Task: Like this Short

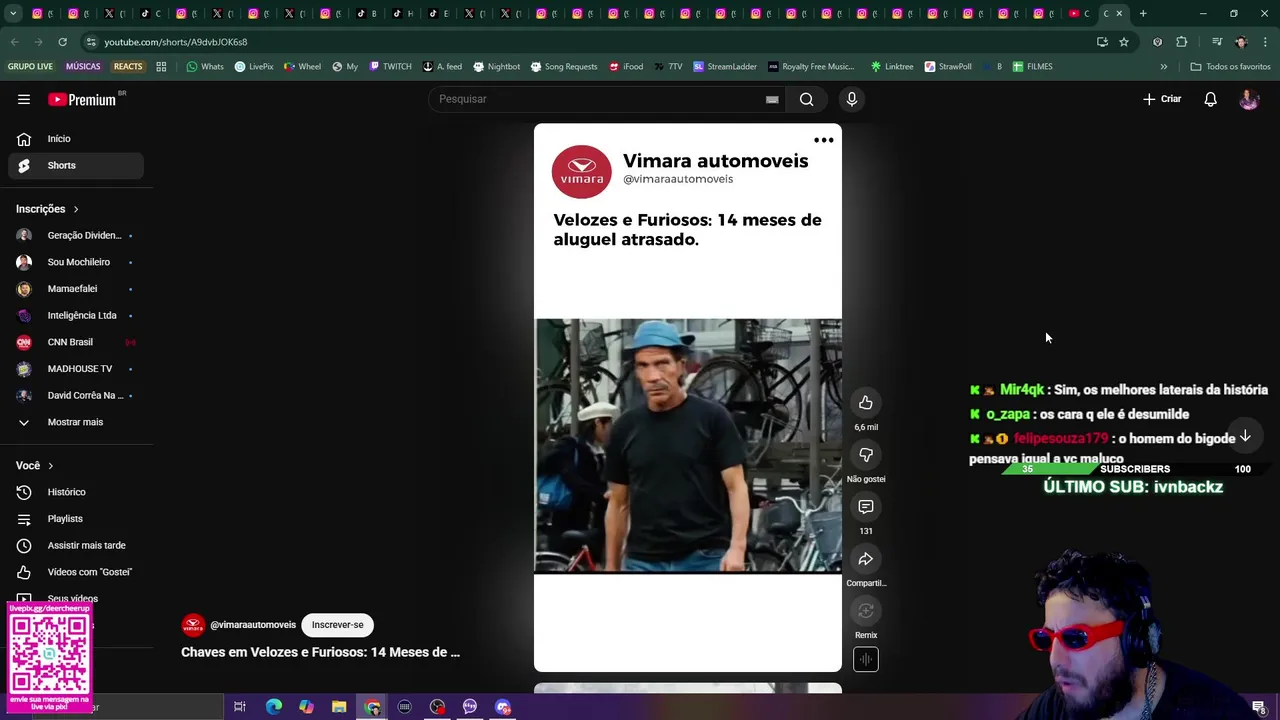Action: click(x=866, y=403)
